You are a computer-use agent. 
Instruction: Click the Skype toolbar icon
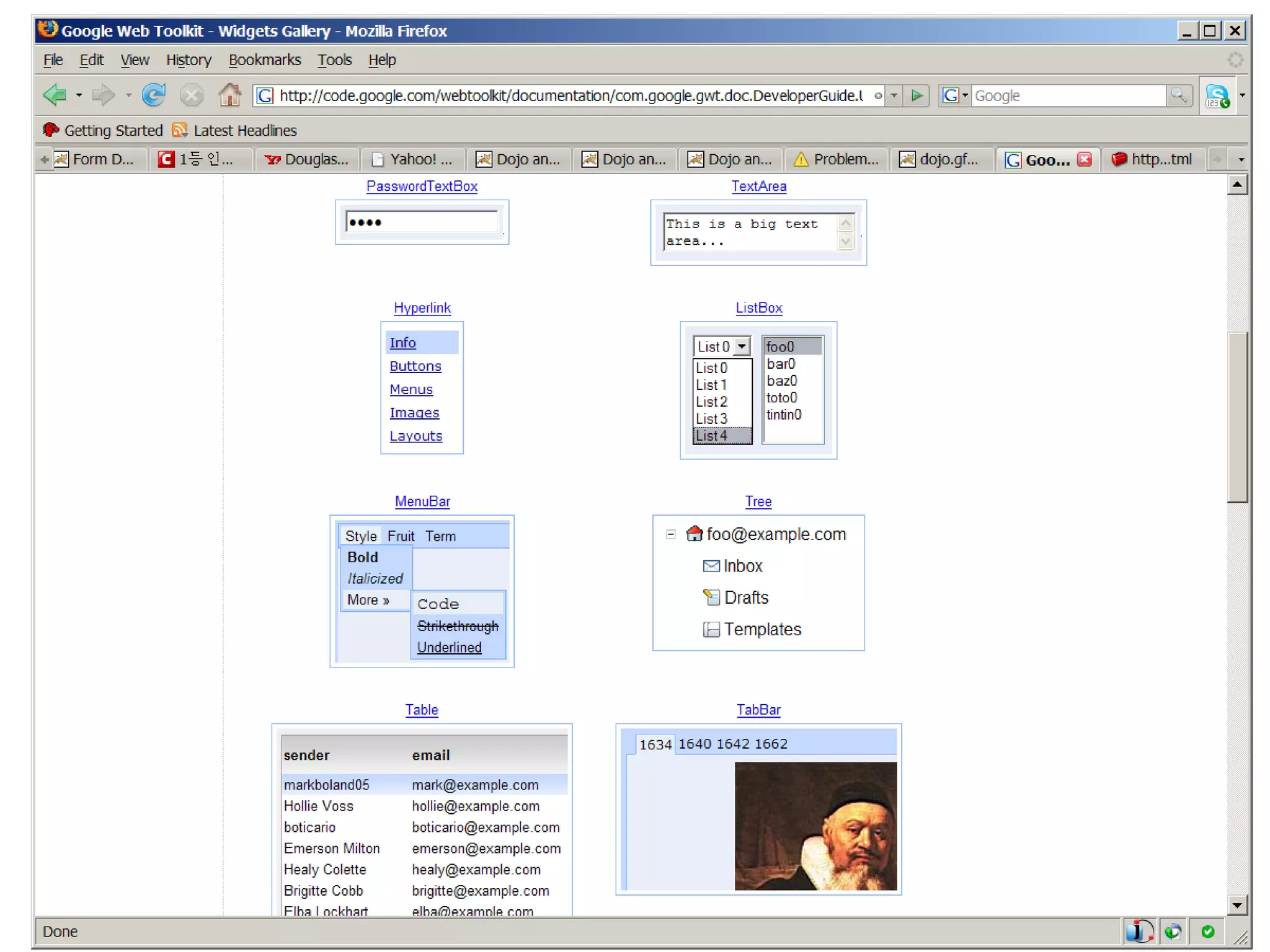coord(1217,96)
